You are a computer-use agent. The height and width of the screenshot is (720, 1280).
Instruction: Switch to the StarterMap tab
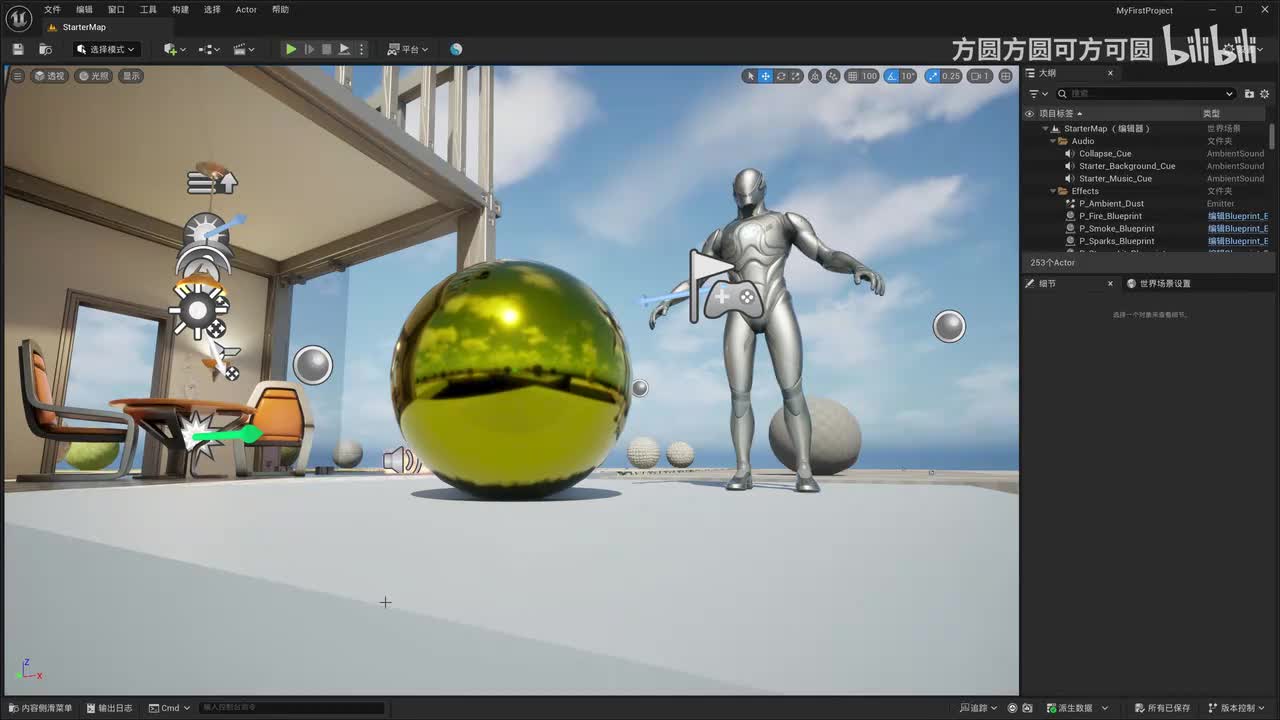(x=82, y=27)
